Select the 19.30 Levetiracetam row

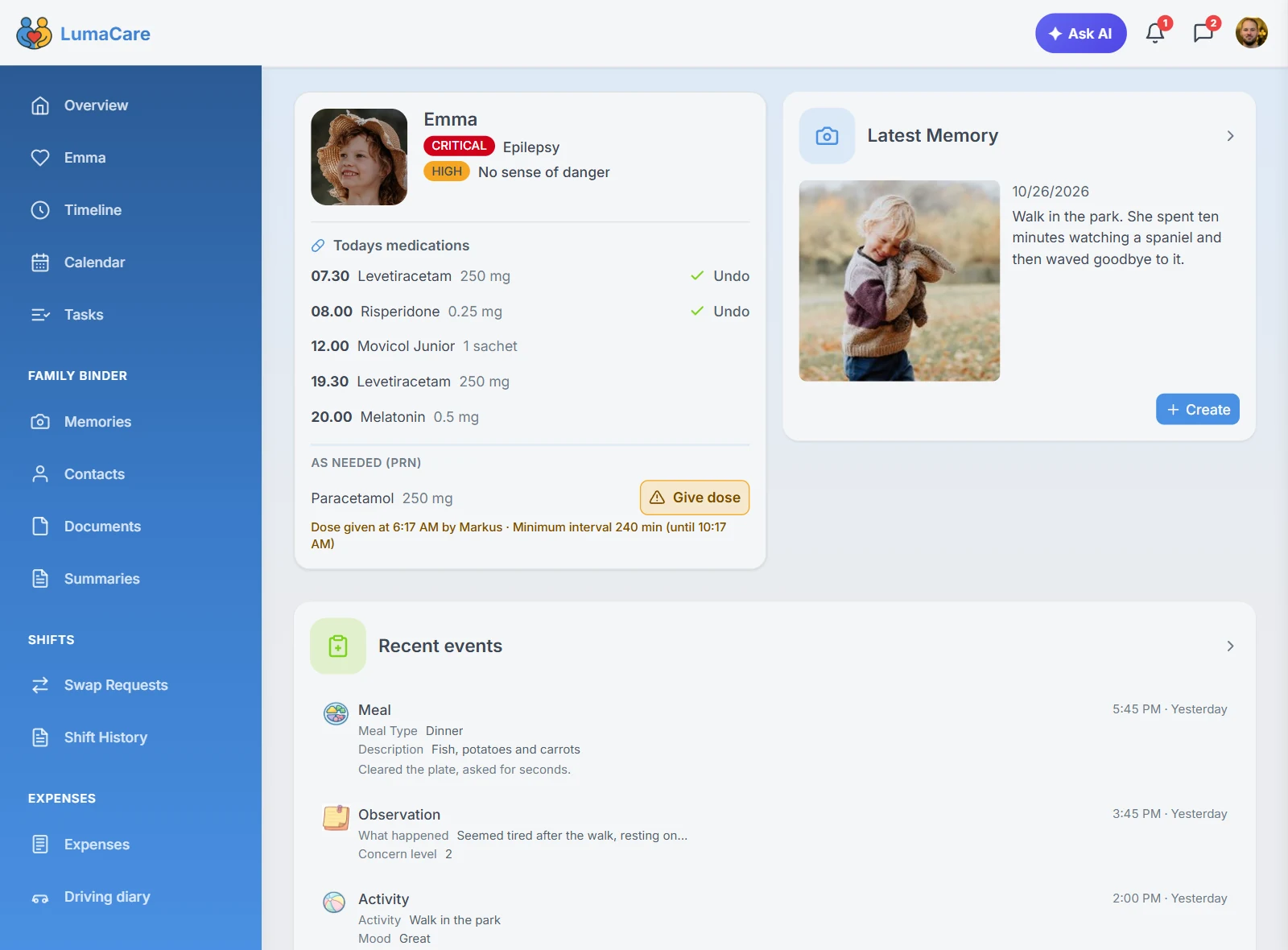[x=530, y=382]
